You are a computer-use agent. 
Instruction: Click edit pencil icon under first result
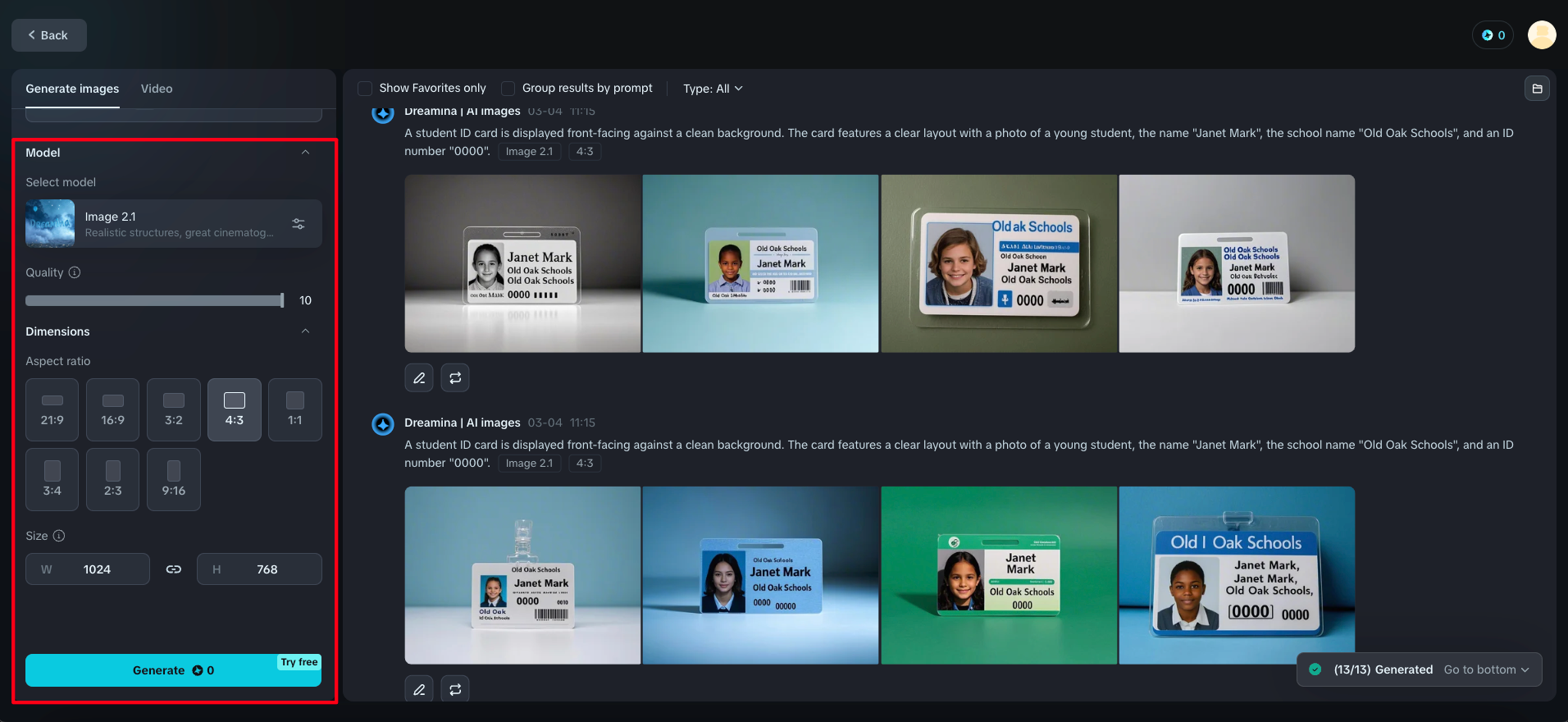click(419, 378)
